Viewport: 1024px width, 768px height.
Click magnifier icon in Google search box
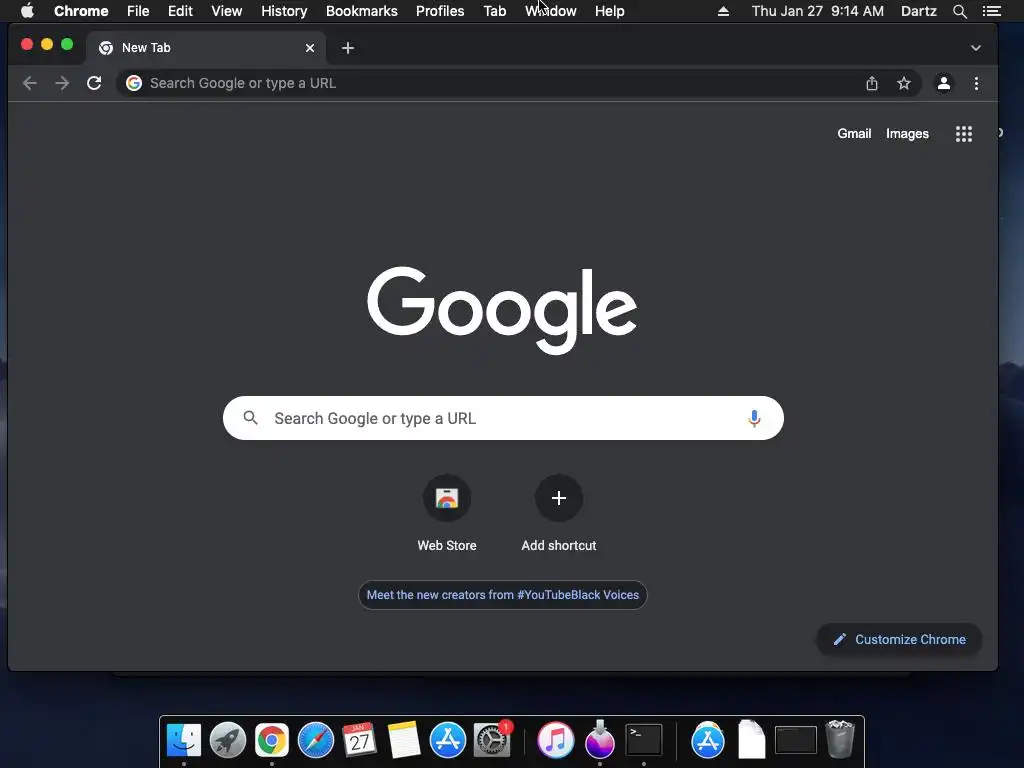pos(251,418)
